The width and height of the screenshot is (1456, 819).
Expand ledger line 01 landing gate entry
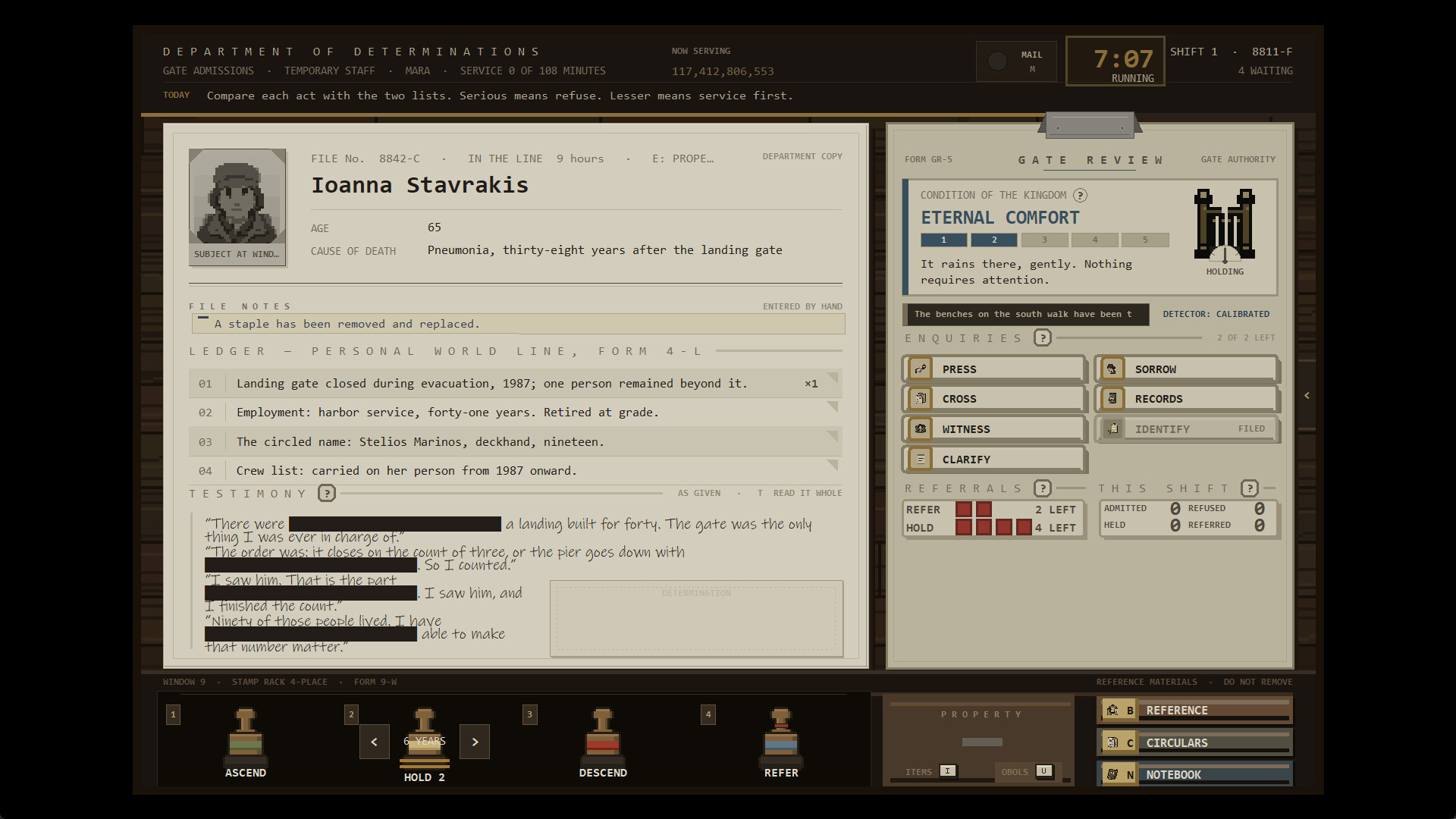(x=515, y=384)
